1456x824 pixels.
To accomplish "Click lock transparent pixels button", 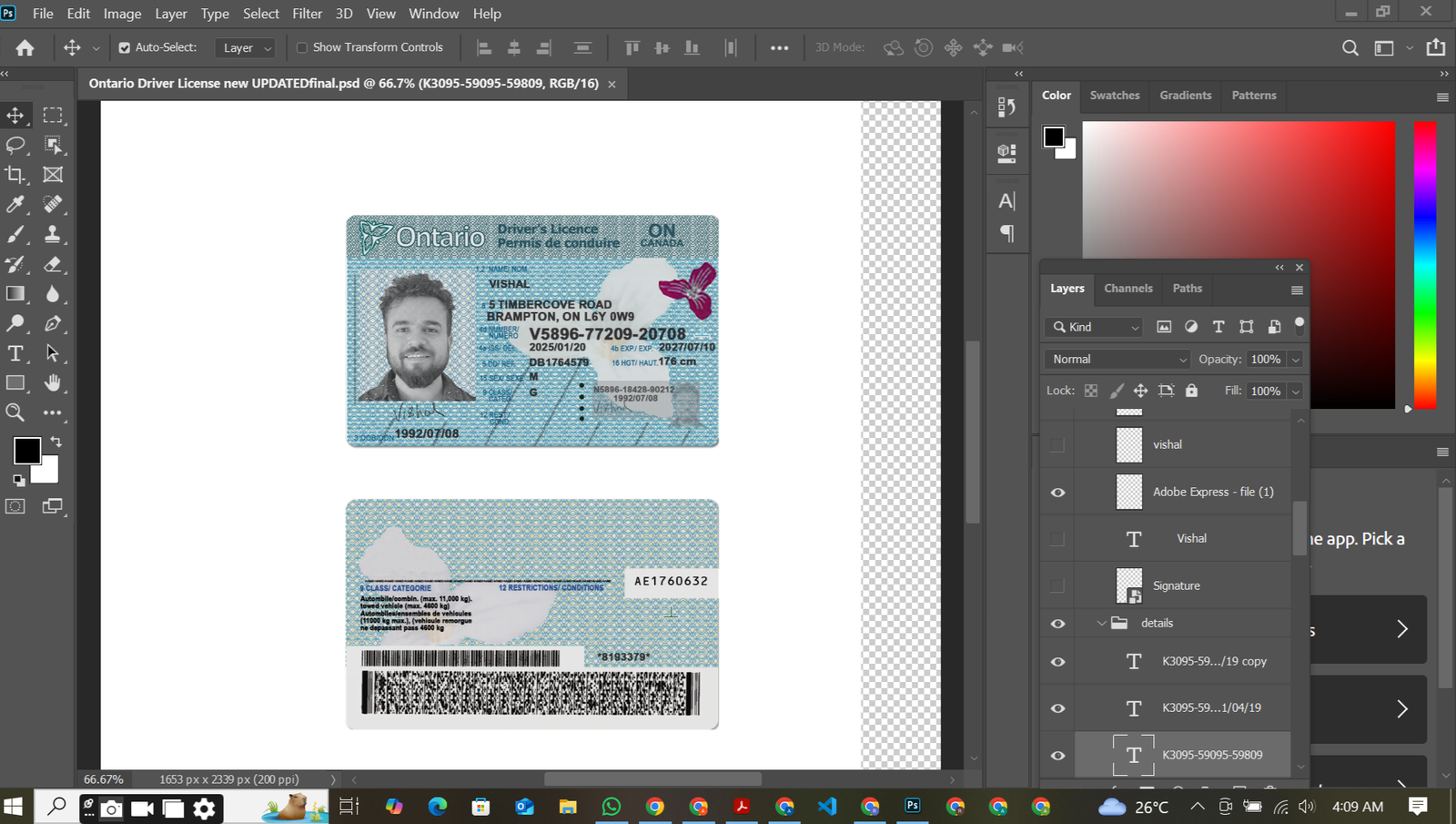I will 1091,391.
